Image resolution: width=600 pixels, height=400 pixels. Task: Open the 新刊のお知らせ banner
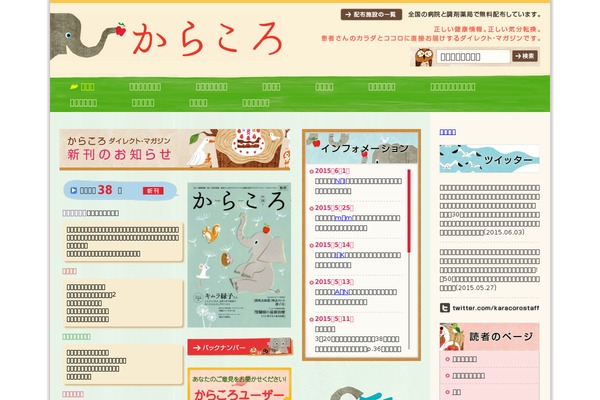[175, 149]
